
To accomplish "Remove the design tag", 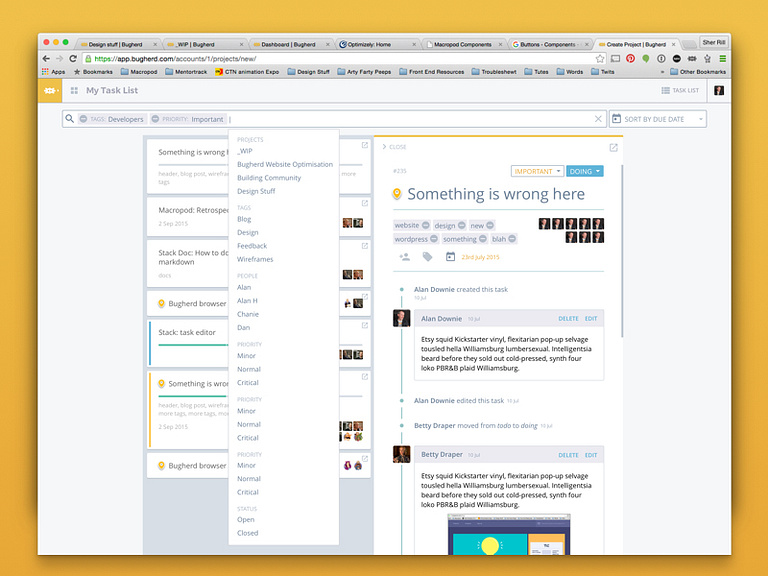I will (461, 225).
